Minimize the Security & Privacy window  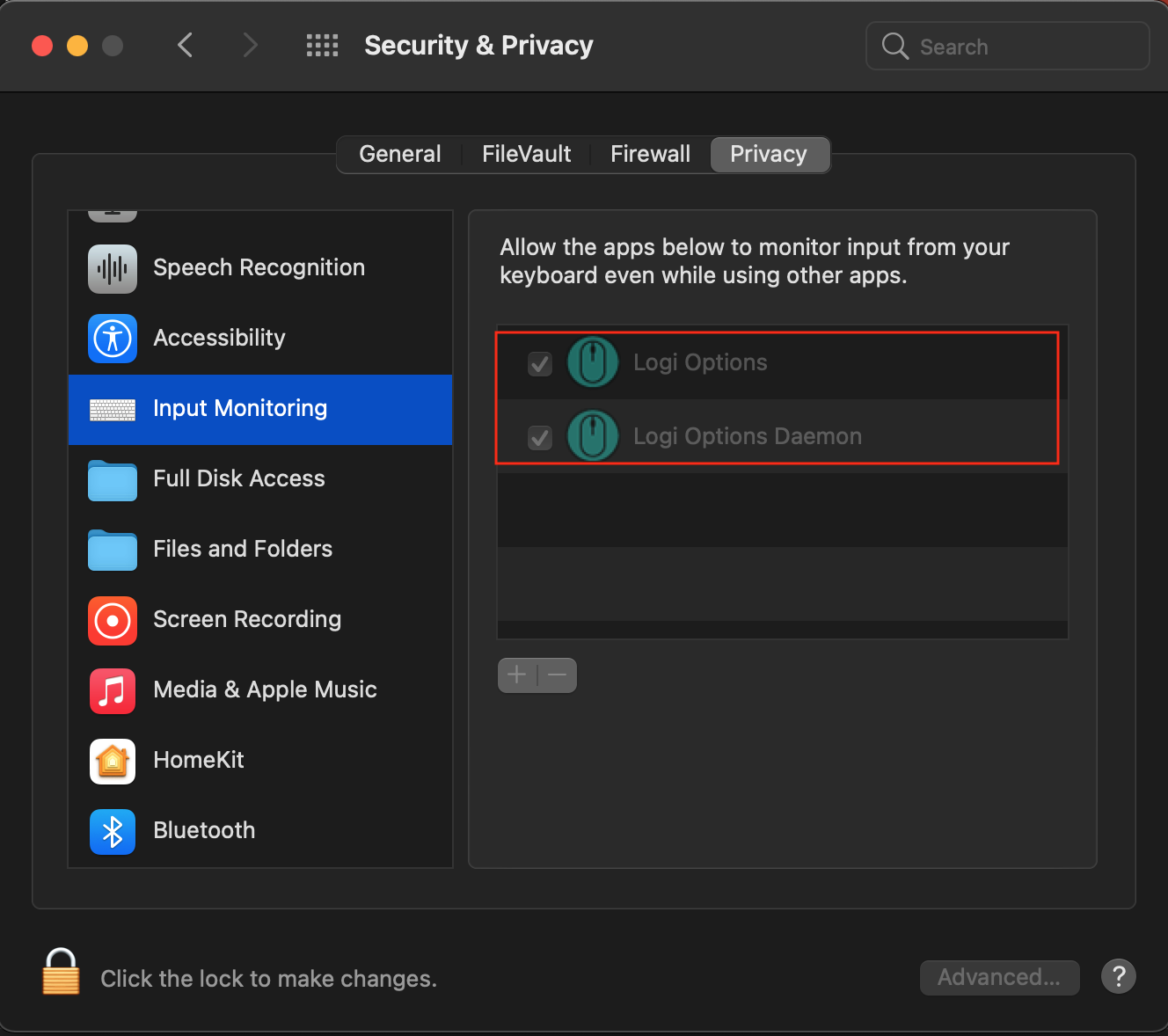click(77, 46)
